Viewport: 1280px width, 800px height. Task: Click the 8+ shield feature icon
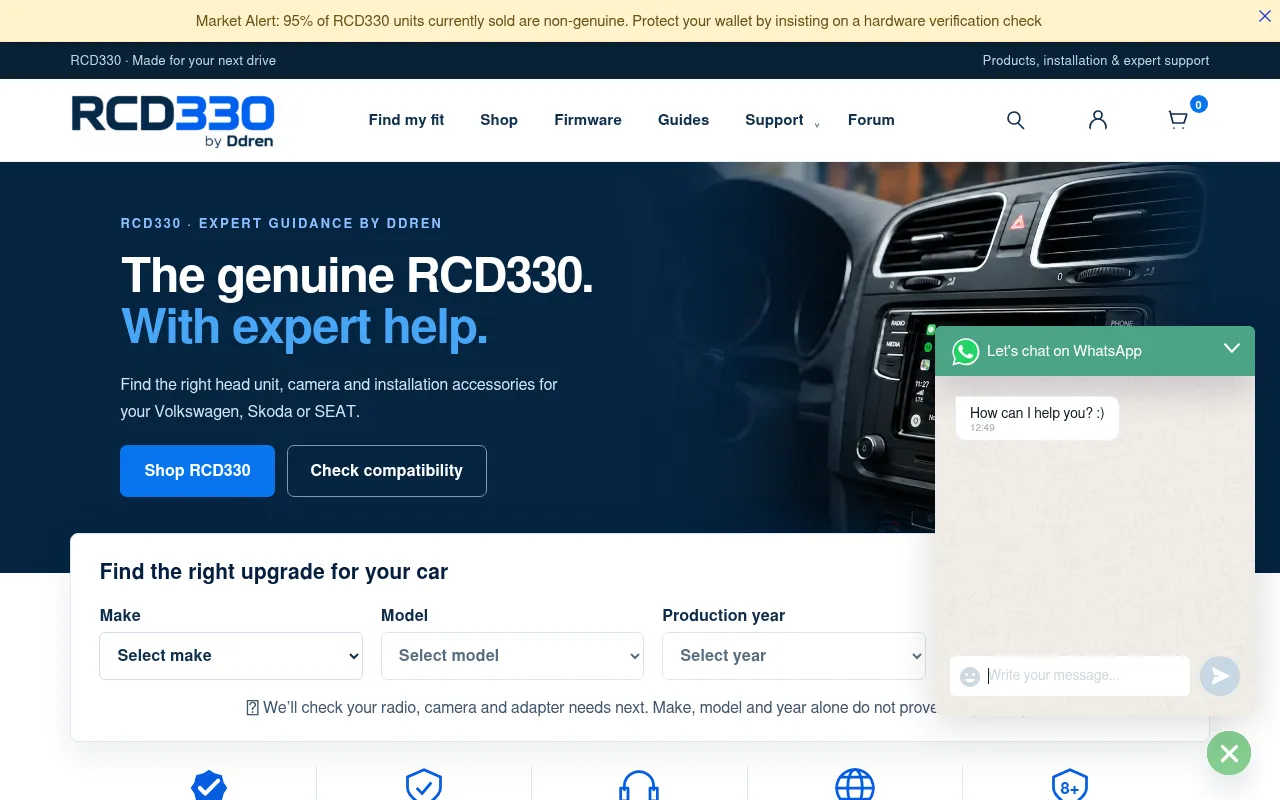coord(1070,786)
